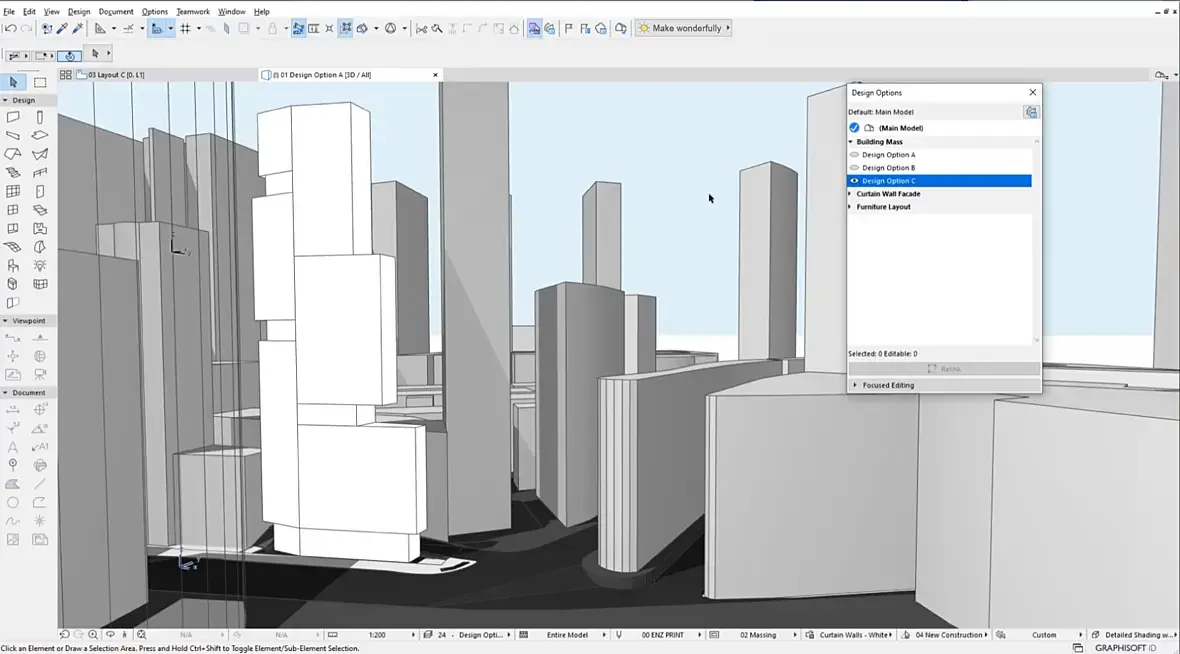Toggle visibility eye for Design Option B
1180x654 pixels.
(854, 168)
